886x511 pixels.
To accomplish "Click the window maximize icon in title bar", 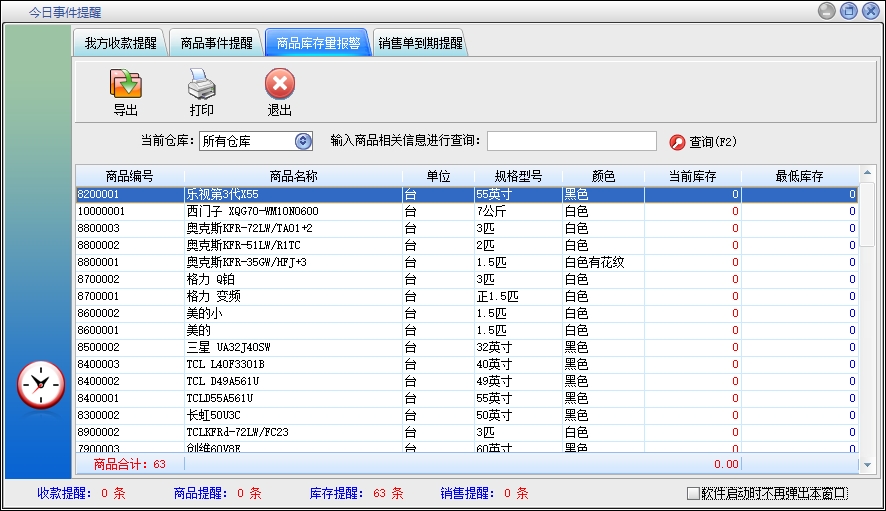I will point(848,11).
